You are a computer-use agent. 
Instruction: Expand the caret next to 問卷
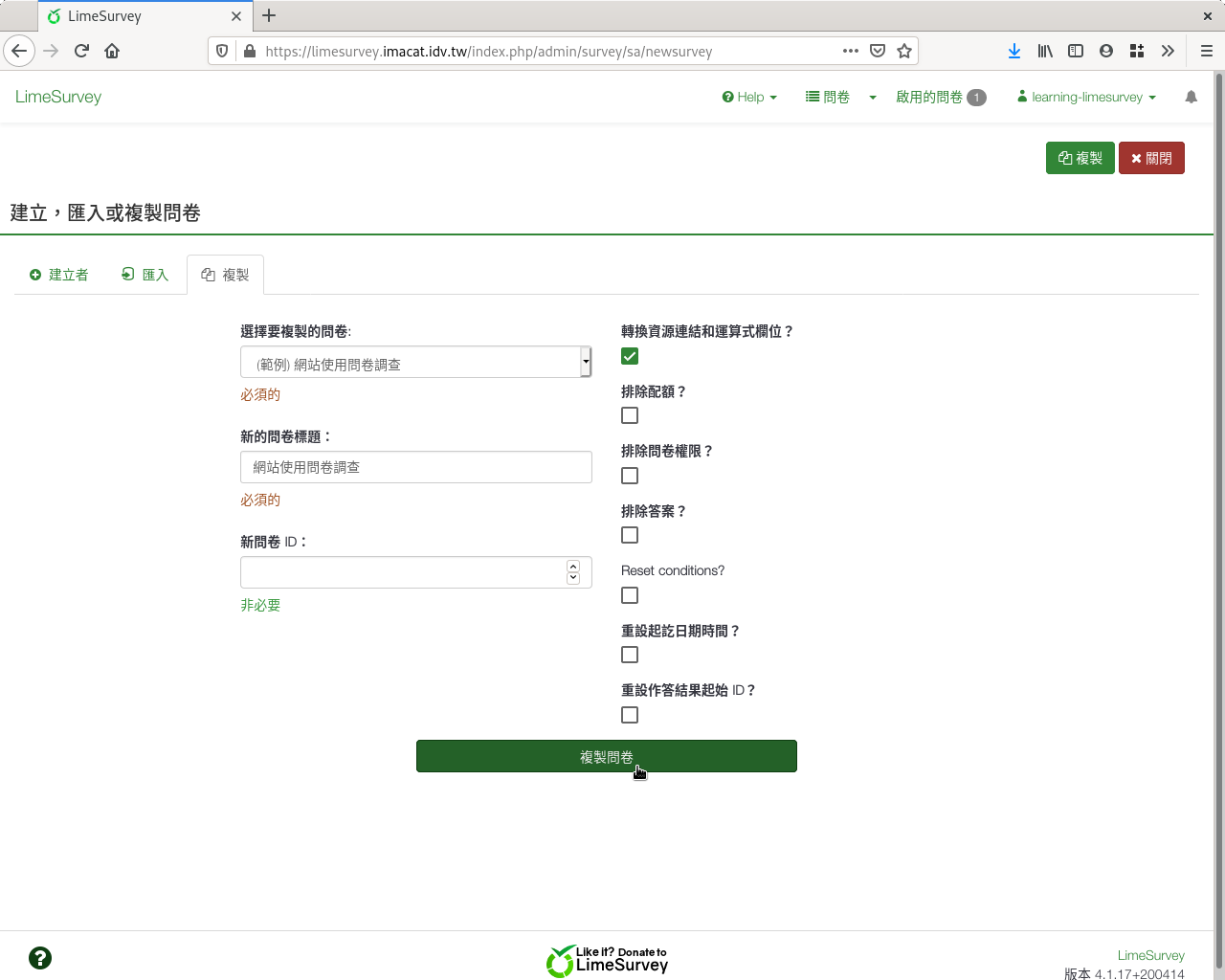(x=873, y=97)
